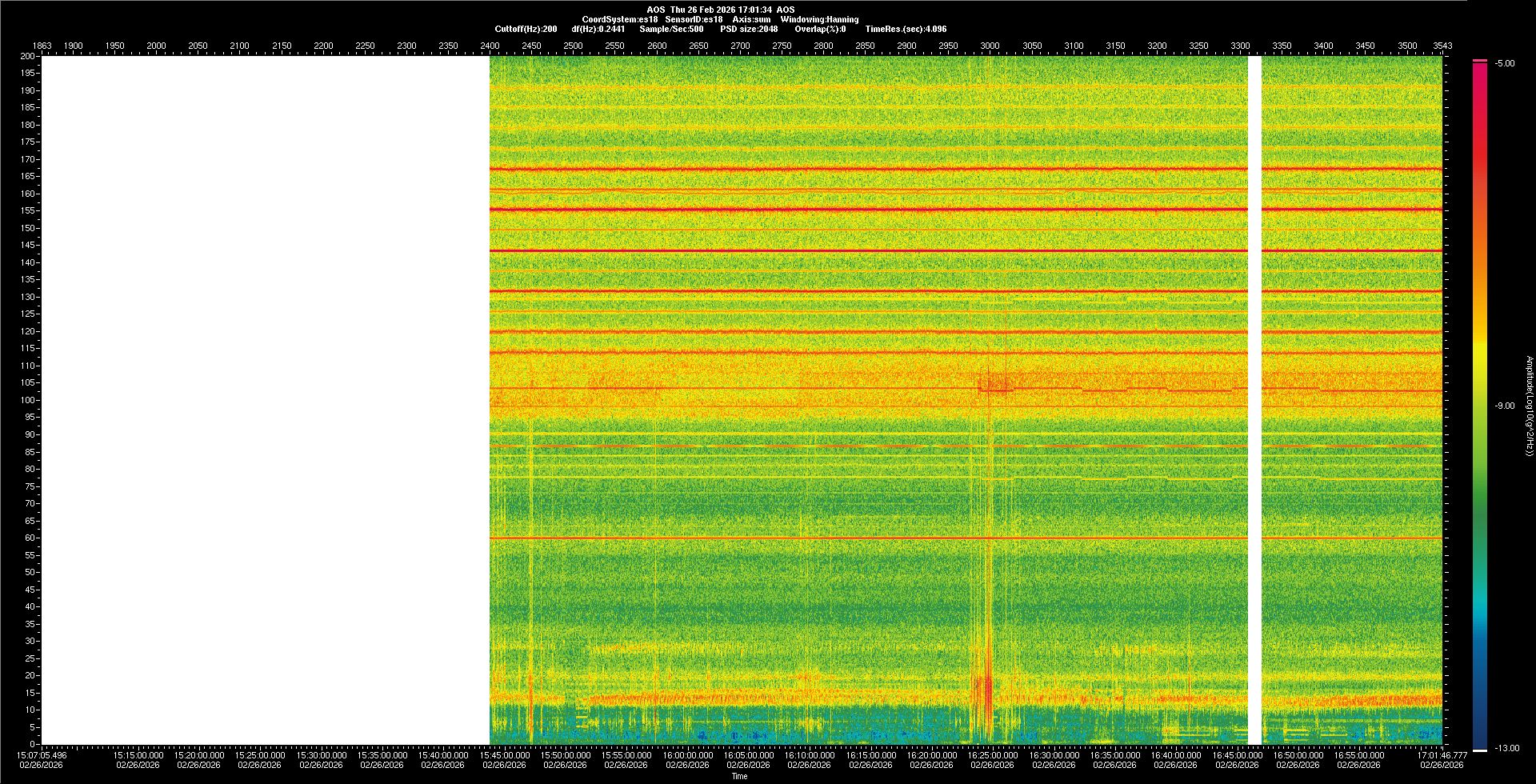Select the SensorID:es18 header text
The width and height of the screenshot is (1536, 784).
(x=694, y=19)
